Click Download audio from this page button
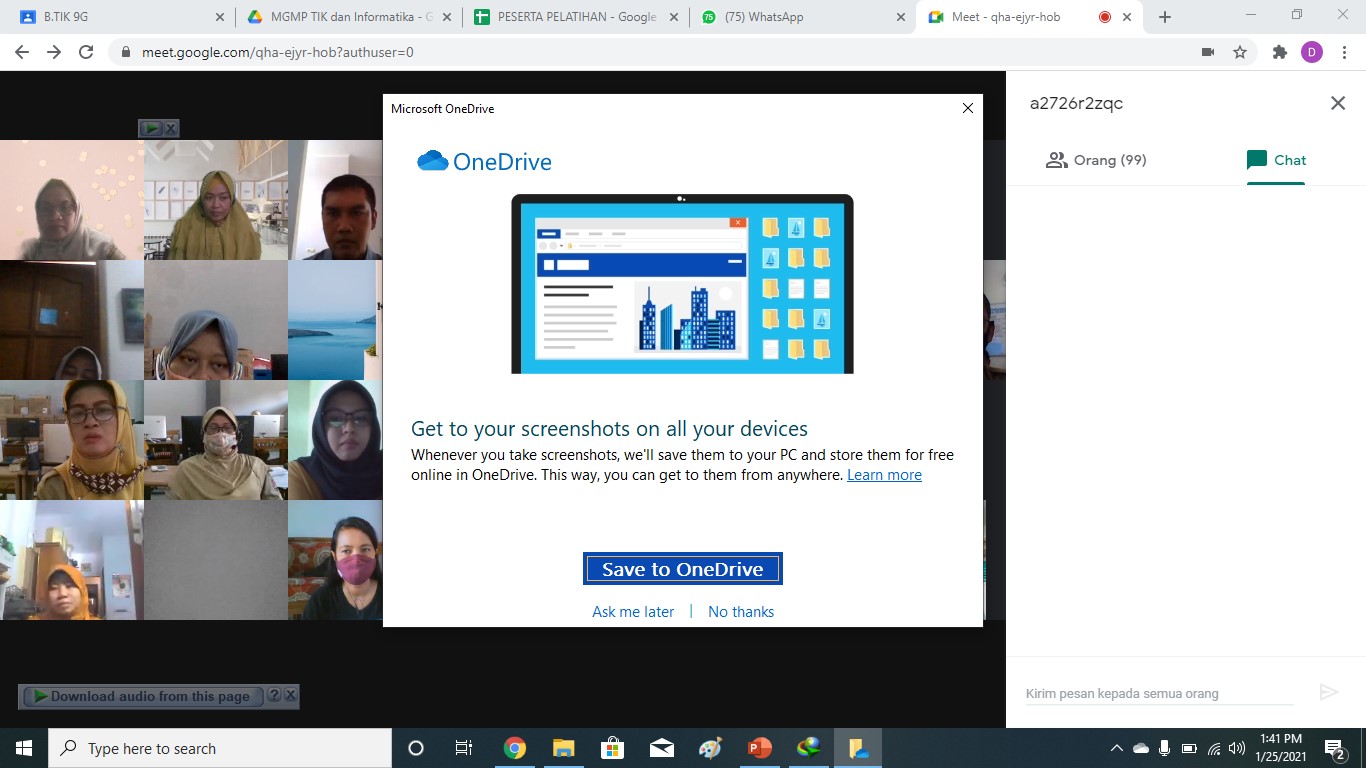Image resolution: width=1366 pixels, height=768 pixels. pos(141,696)
